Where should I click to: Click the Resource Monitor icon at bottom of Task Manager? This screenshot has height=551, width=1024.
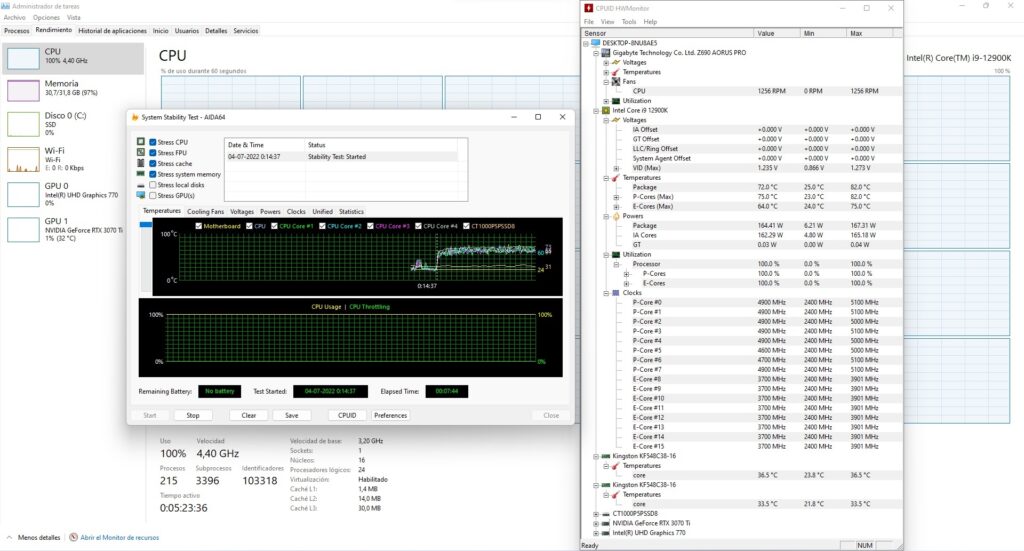coord(73,538)
